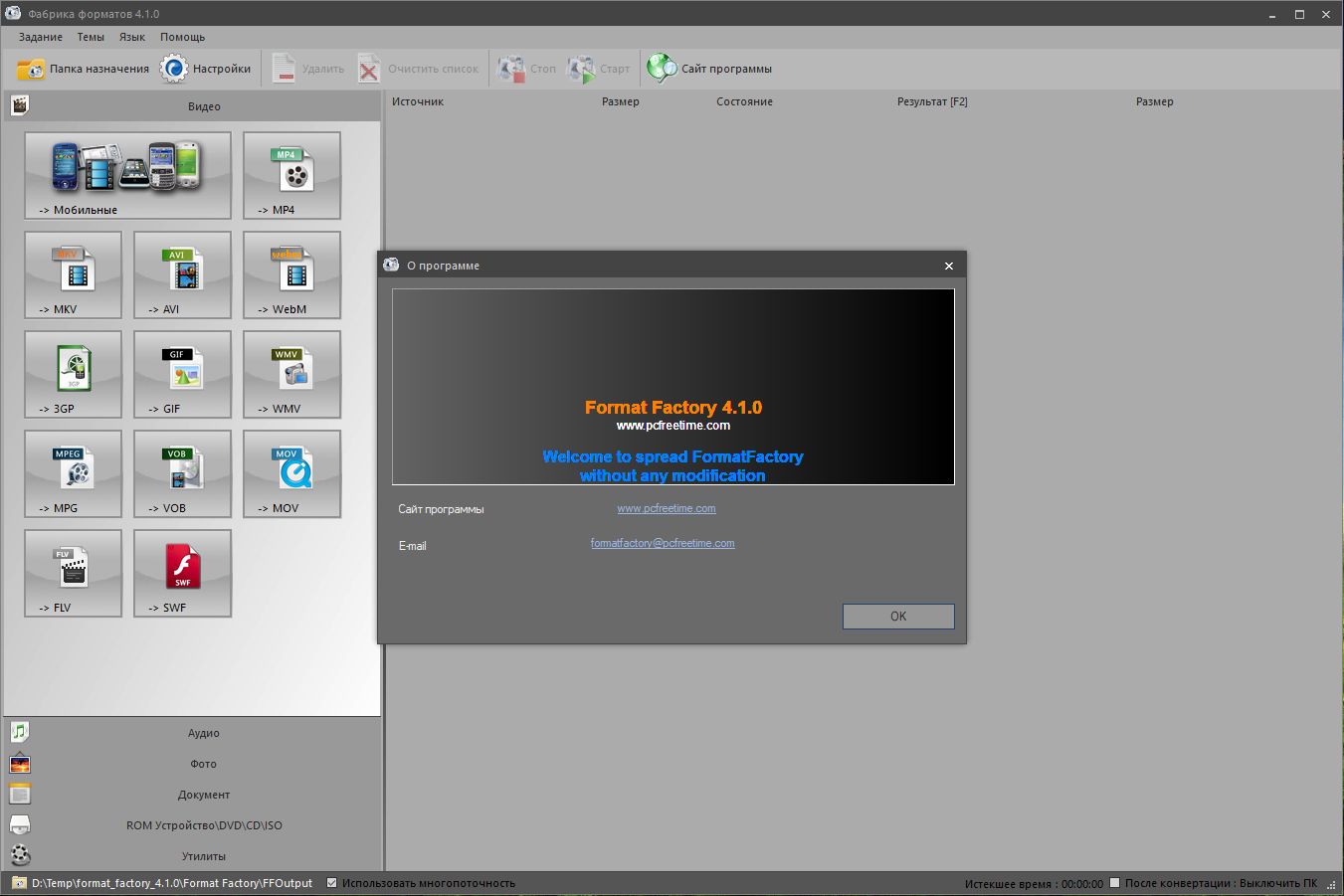
Task: Click the Источник column header
Action: coord(418,101)
